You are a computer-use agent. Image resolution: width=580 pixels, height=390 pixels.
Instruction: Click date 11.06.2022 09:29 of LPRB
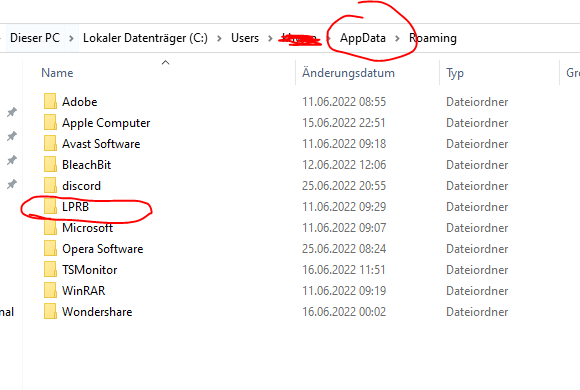(x=344, y=206)
